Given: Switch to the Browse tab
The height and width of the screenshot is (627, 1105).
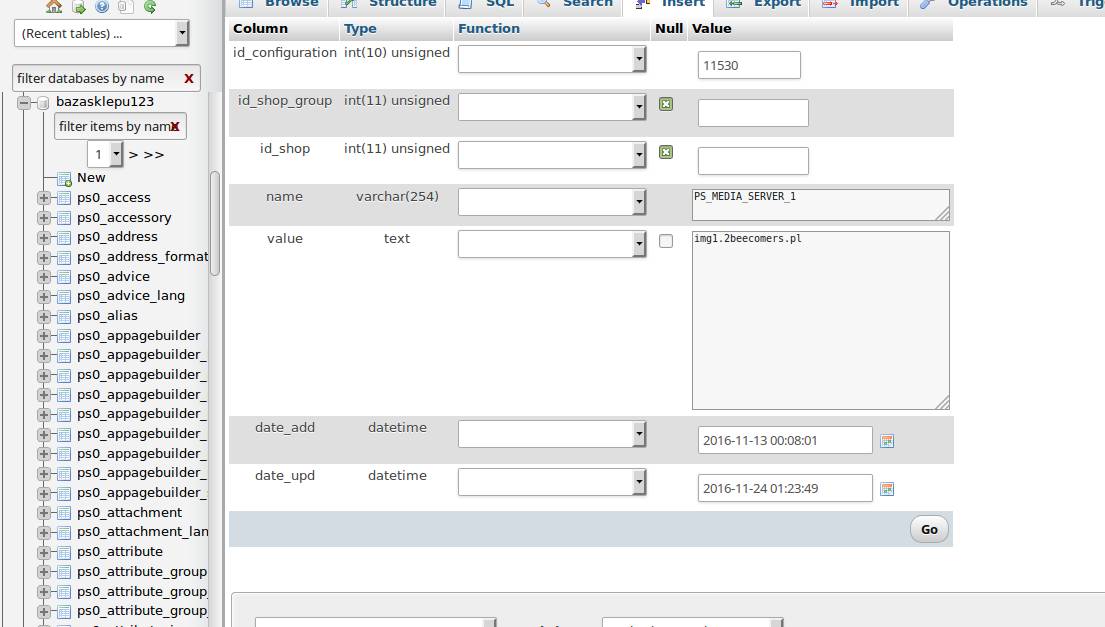Looking at the screenshot, I should (278, 4).
